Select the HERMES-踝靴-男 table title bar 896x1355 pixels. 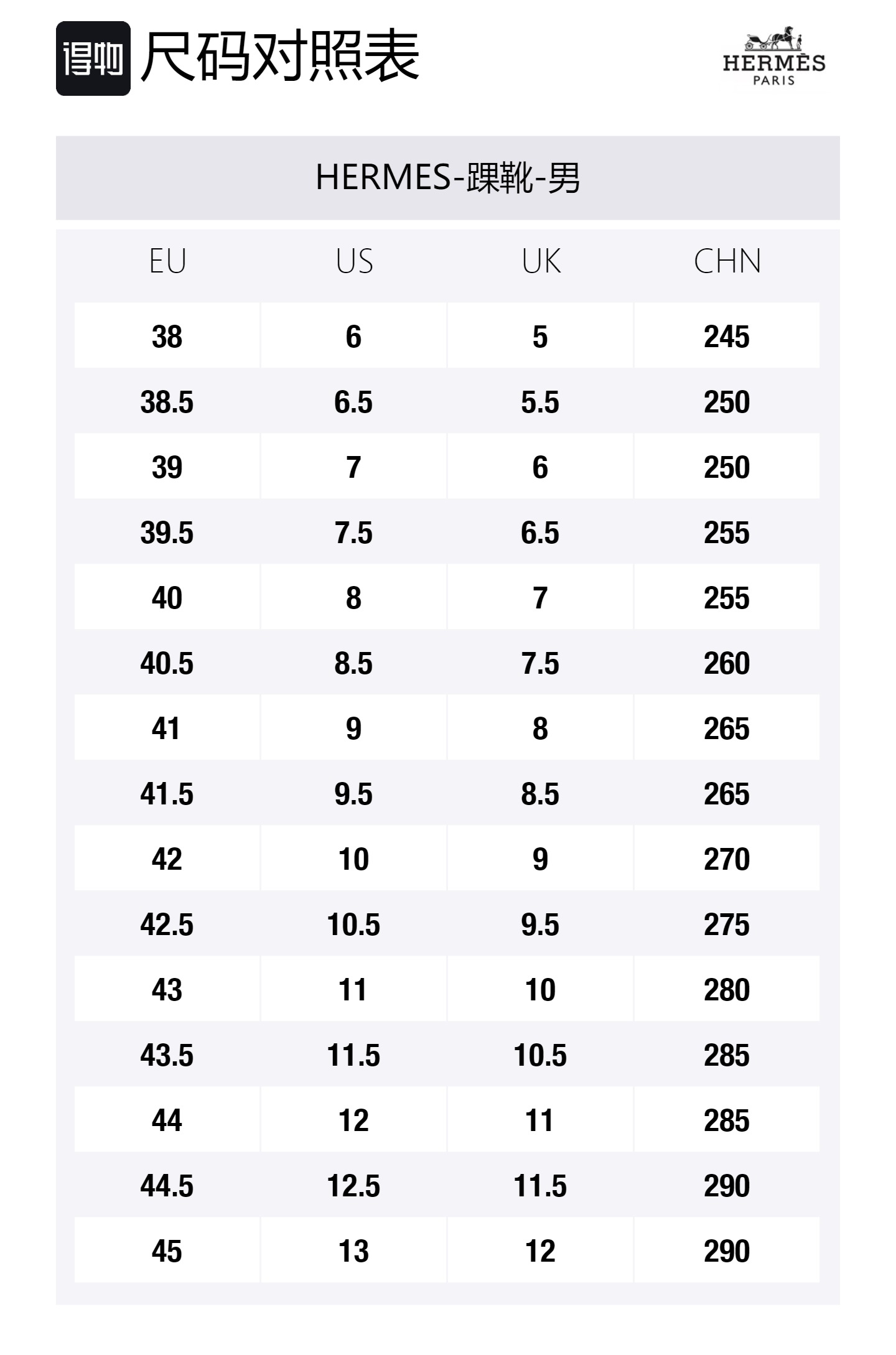click(447, 178)
